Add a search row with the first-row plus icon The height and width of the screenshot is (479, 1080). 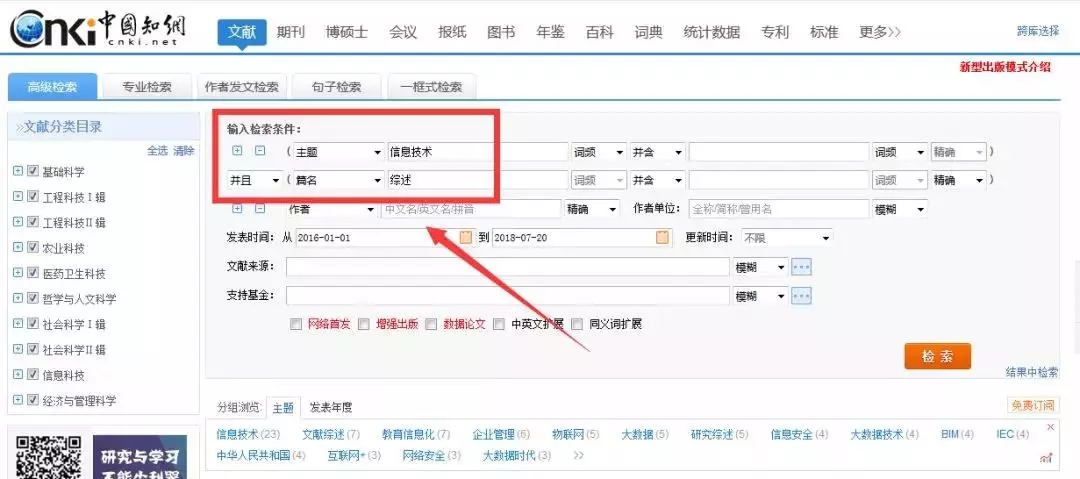tap(238, 151)
